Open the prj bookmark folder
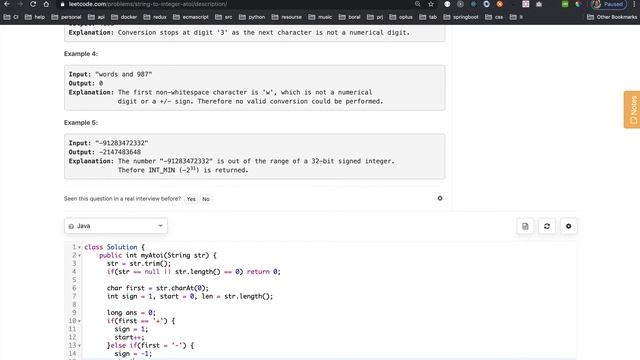The width and height of the screenshot is (640, 360). click(x=375, y=17)
